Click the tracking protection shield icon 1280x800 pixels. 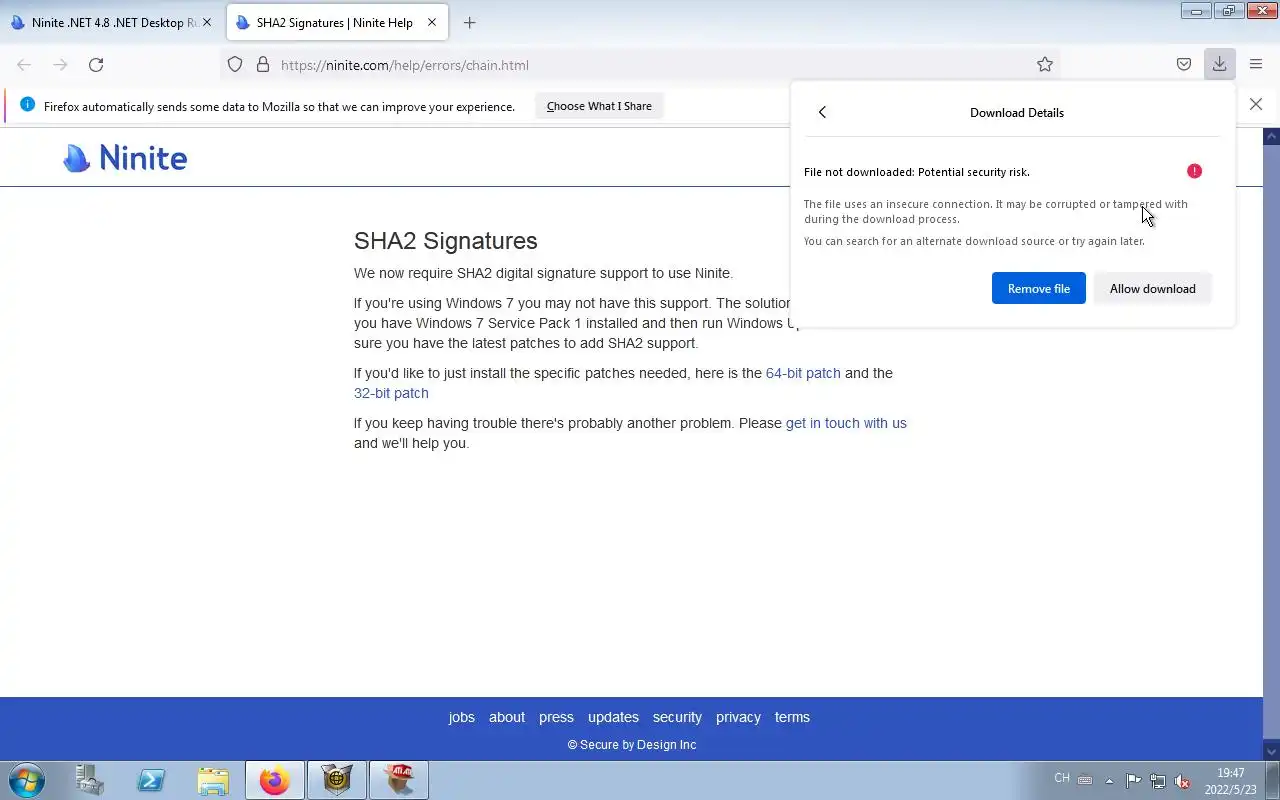235,64
